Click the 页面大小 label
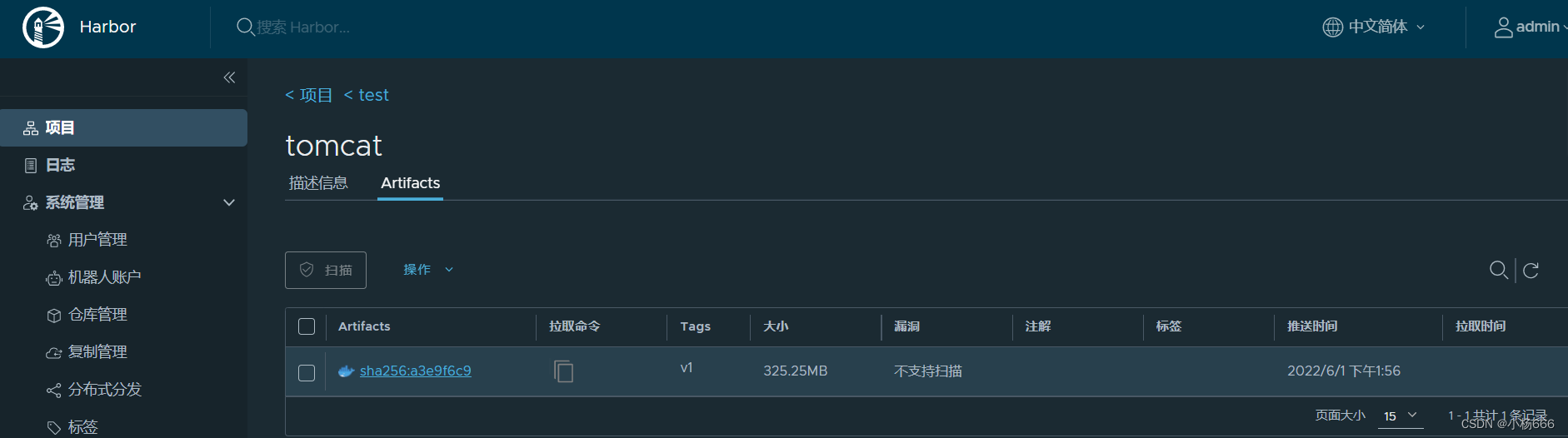The width and height of the screenshot is (1568, 438). pos(1340,416)
